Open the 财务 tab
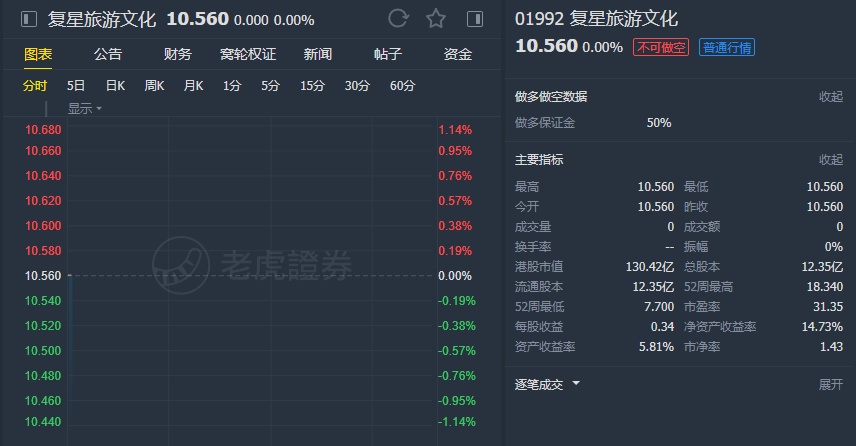The width and height of the screenshot is (856, 446). 178,54
